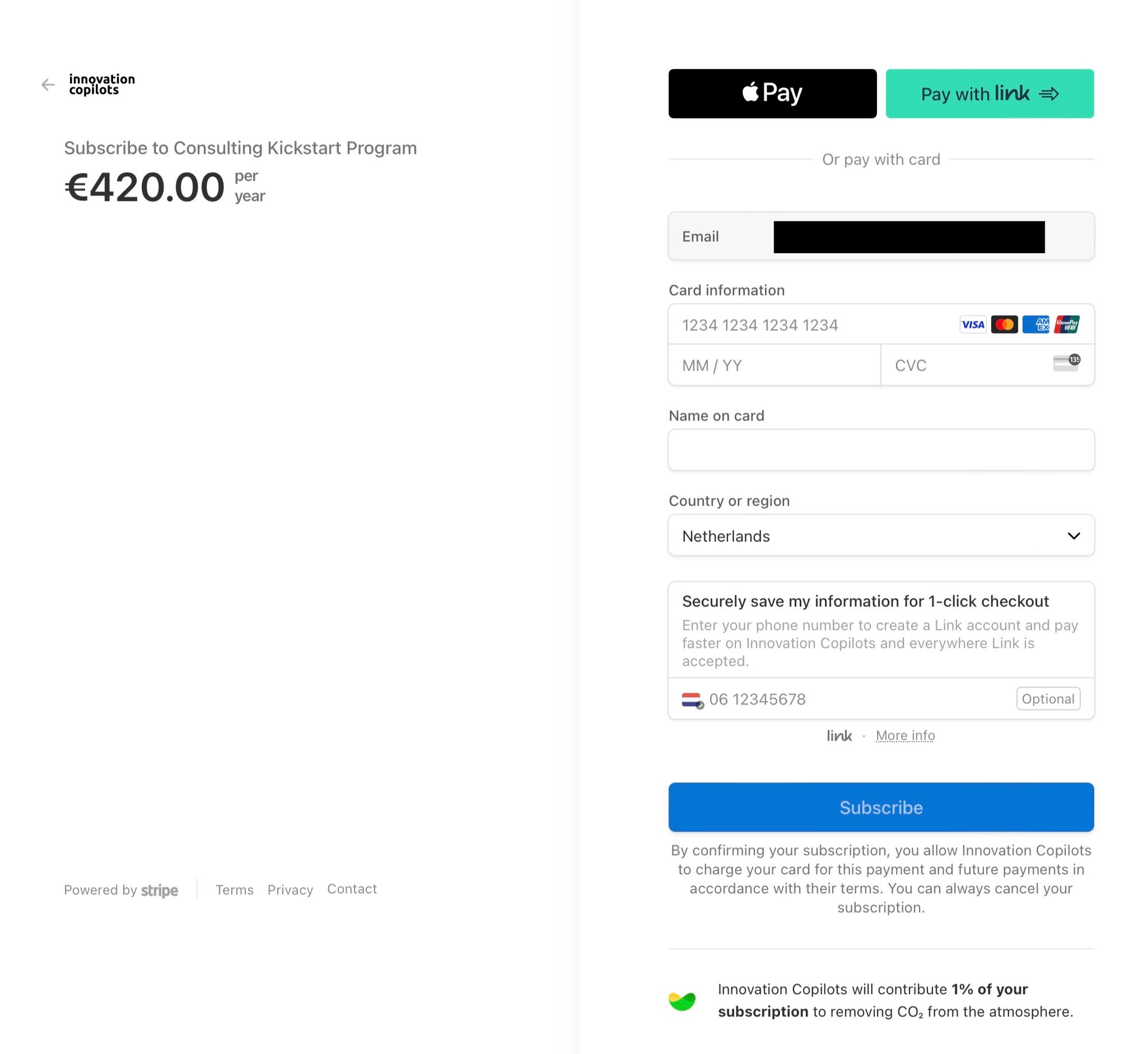Expand the Country or region dropdown chevron

(1073, 536)
